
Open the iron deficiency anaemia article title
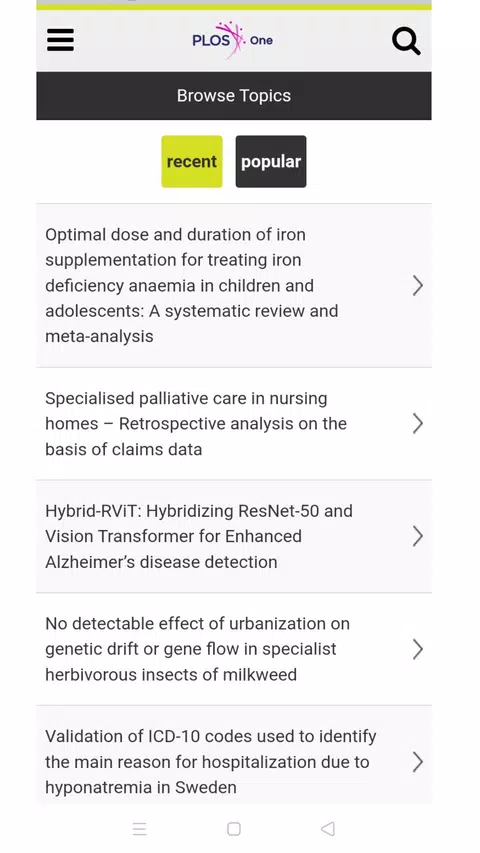192,285
